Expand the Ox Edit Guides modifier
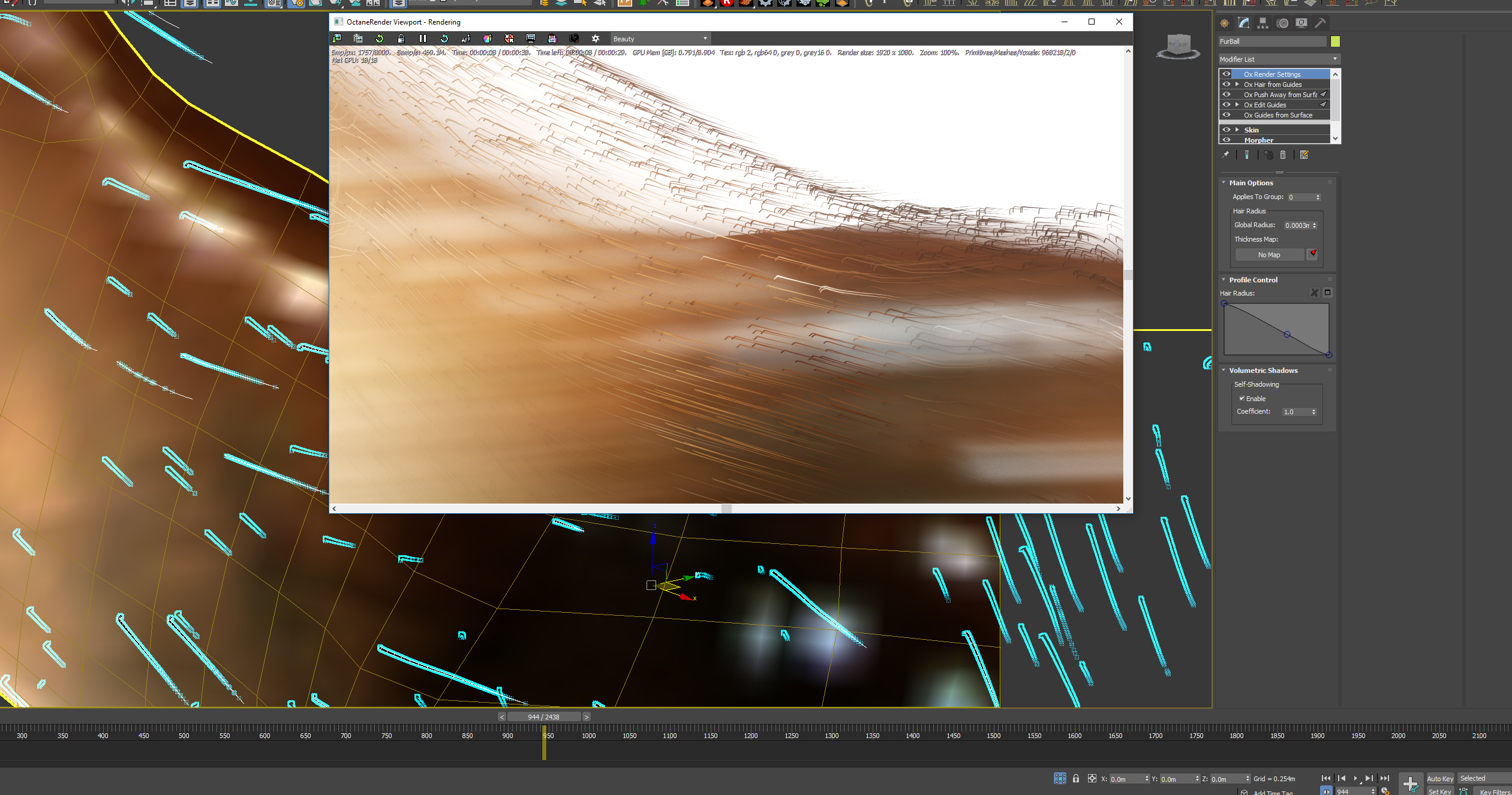 pyautogui.click(x=1237, y=104)
